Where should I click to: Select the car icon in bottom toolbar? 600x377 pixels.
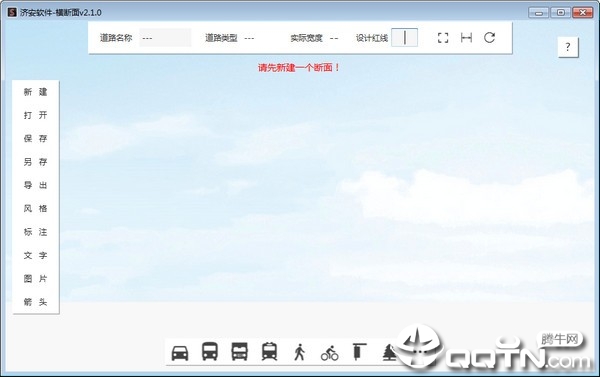(x=180, y=353)
